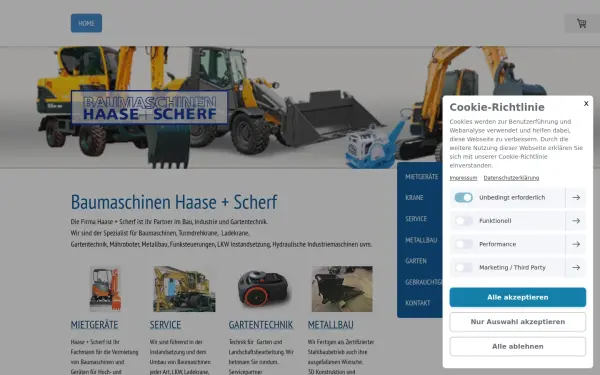Open GARTEN in the side menu

click(x=416, y=261)
